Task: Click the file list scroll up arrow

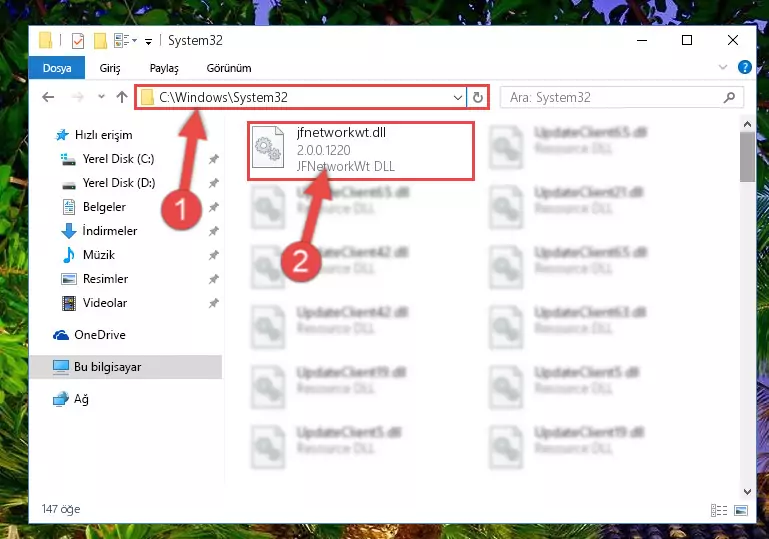Action: (x=747, y=125)
